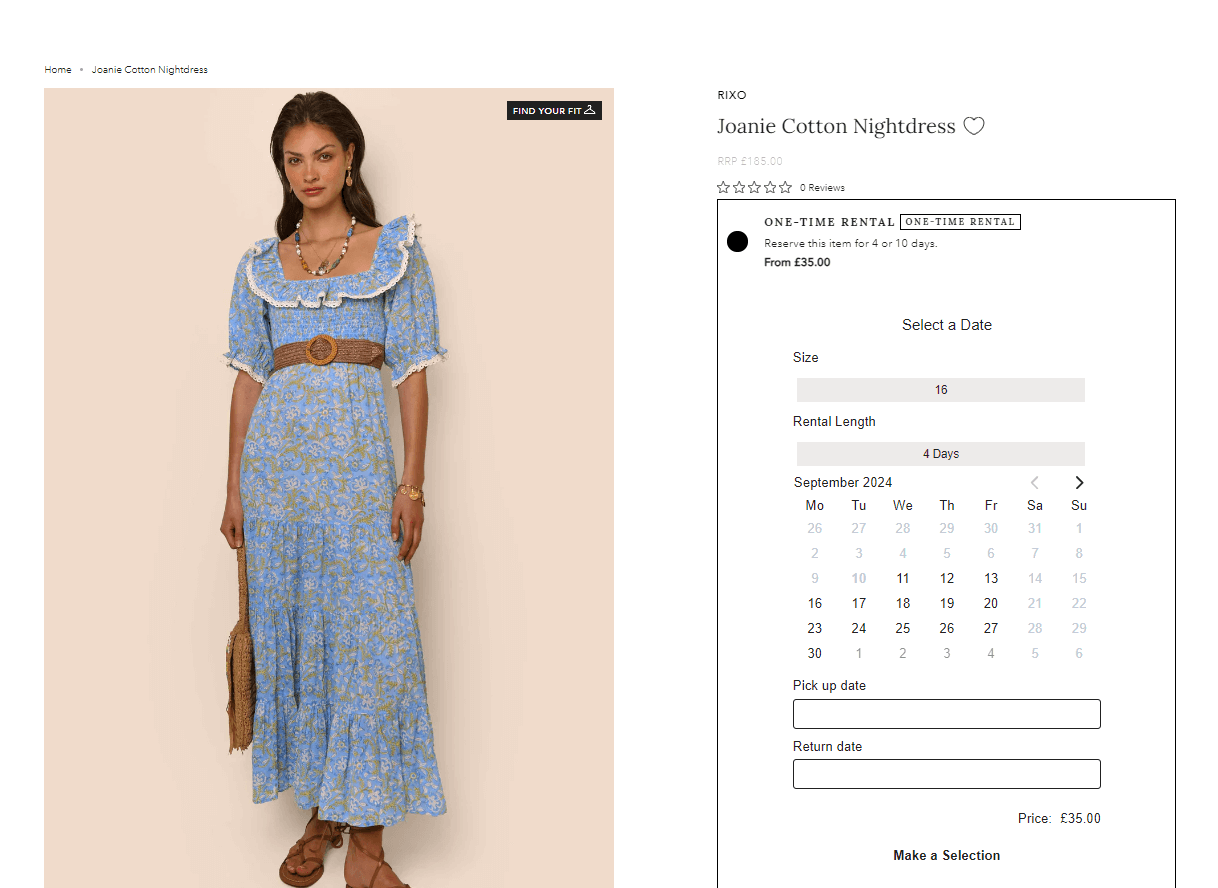Choose September 27 on the calendar

[x=991, y=628]
